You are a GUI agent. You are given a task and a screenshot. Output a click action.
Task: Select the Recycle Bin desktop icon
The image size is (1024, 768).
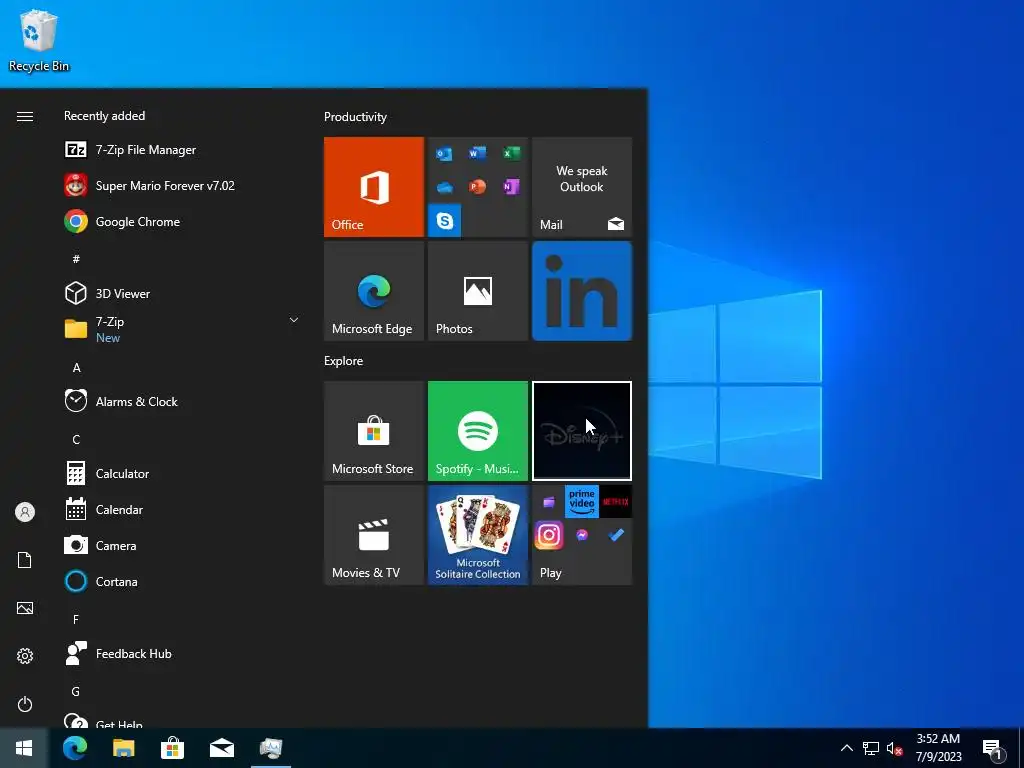(39, 39)
